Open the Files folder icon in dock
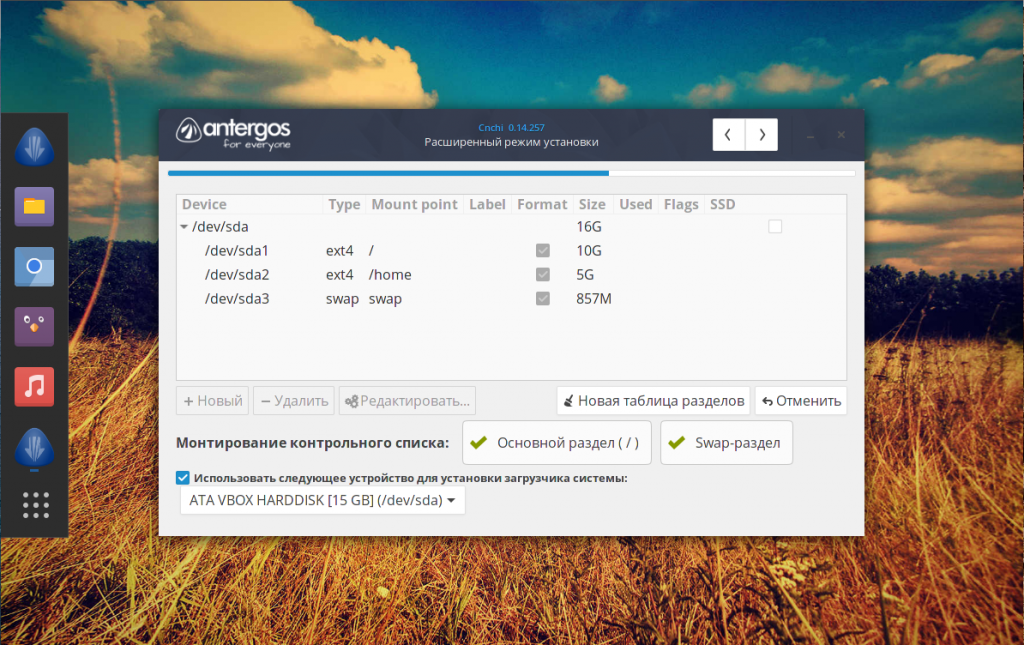The image size is (1024, 645). click(34, 207)
